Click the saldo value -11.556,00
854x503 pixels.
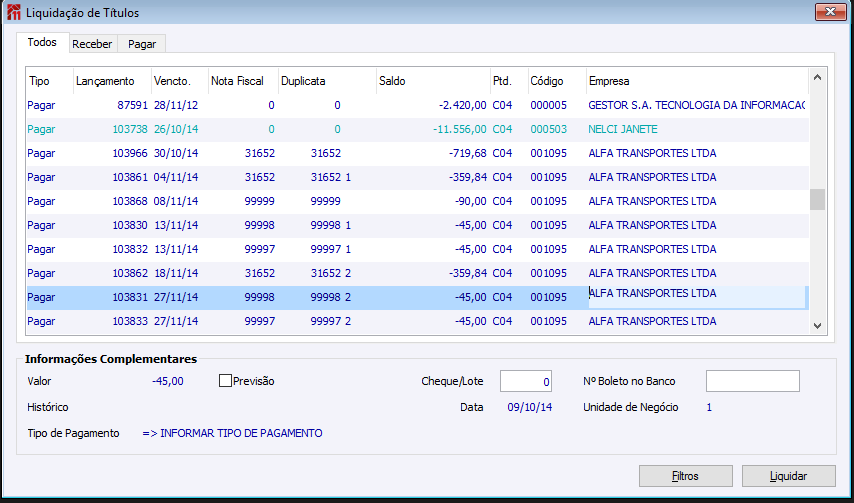(460, 130)
